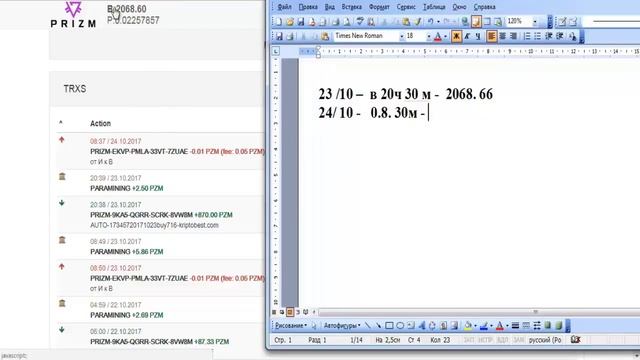Open fill color dropdown arrow in Drawing toolbar
Viewport: 640px width, 360px height.
pos(476,325)
